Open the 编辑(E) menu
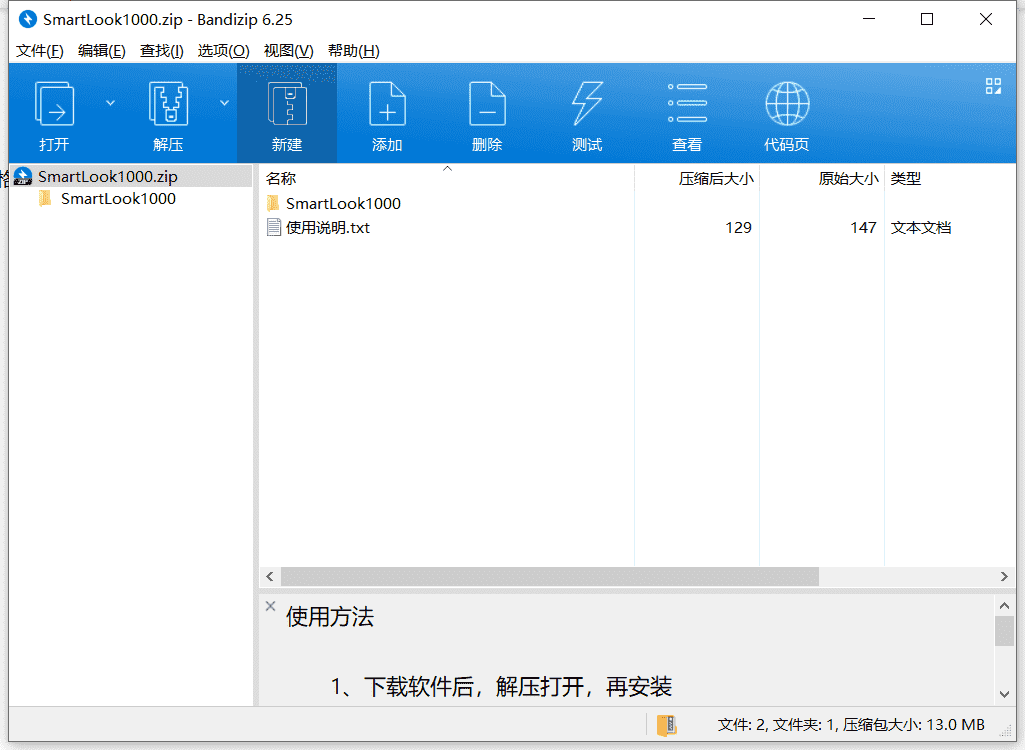Screen dimensions: 1025x750 pyautogui.click(x=101, y=50)
